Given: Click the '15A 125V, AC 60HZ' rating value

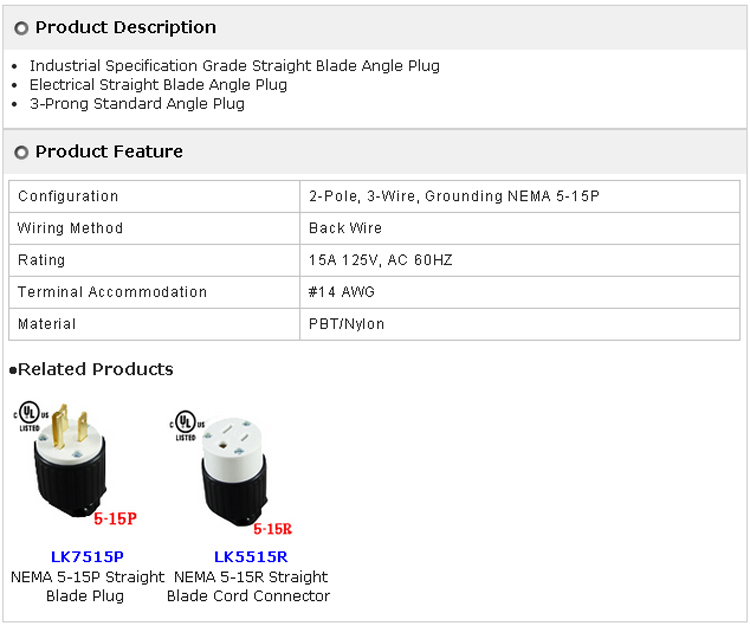Looking at the screenshot, I should [381, 261].
